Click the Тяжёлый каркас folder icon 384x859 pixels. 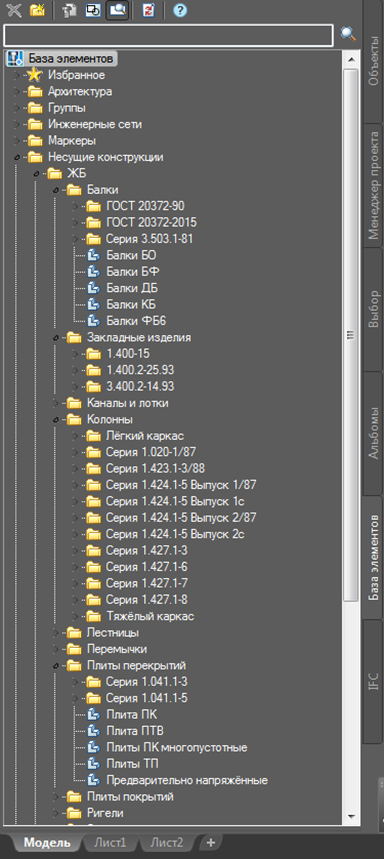point(94,616)
